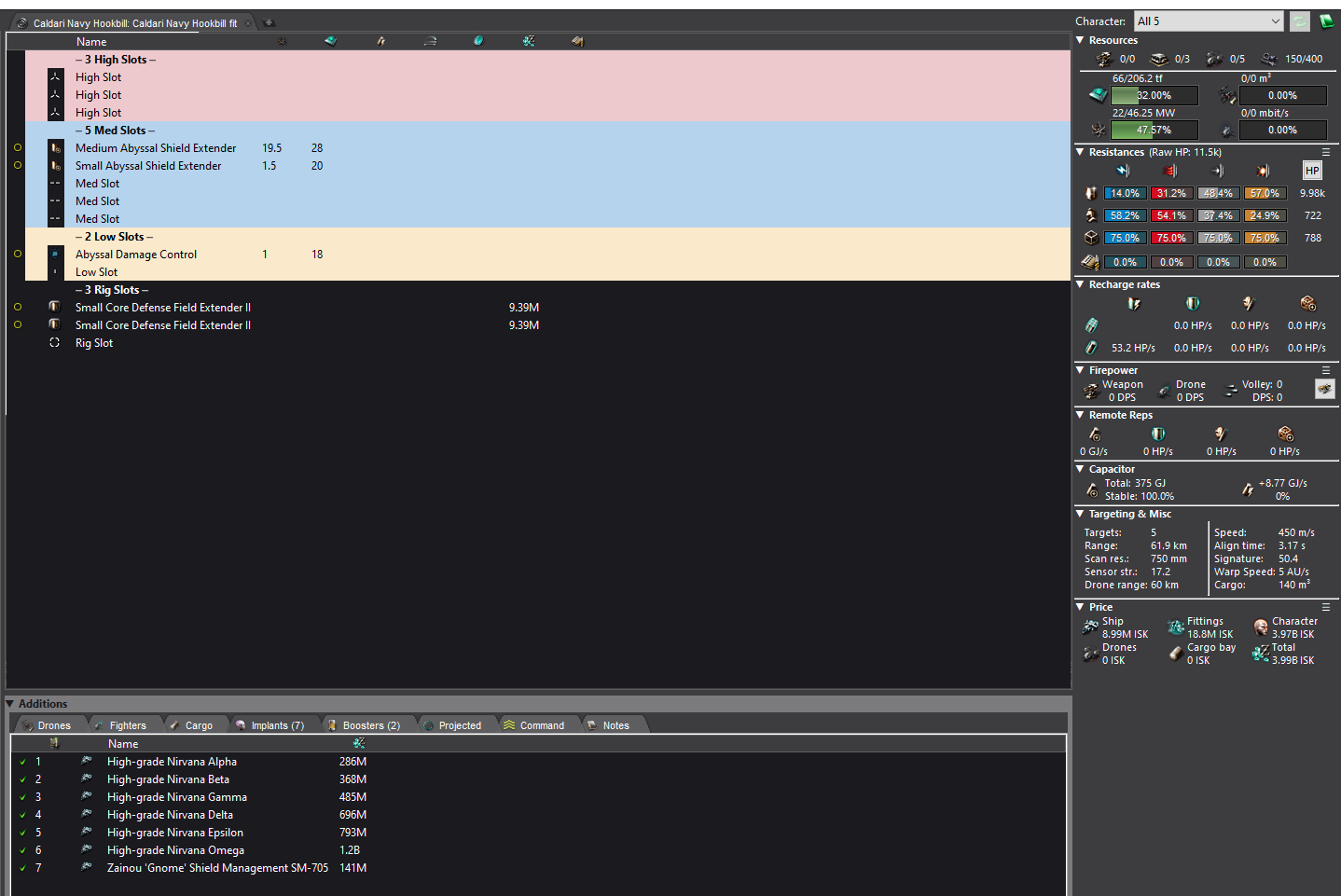The height and width of the screenshot is (896, 1341).
Task: Click the price column header icon in fitting list
Action: [529, 41]
